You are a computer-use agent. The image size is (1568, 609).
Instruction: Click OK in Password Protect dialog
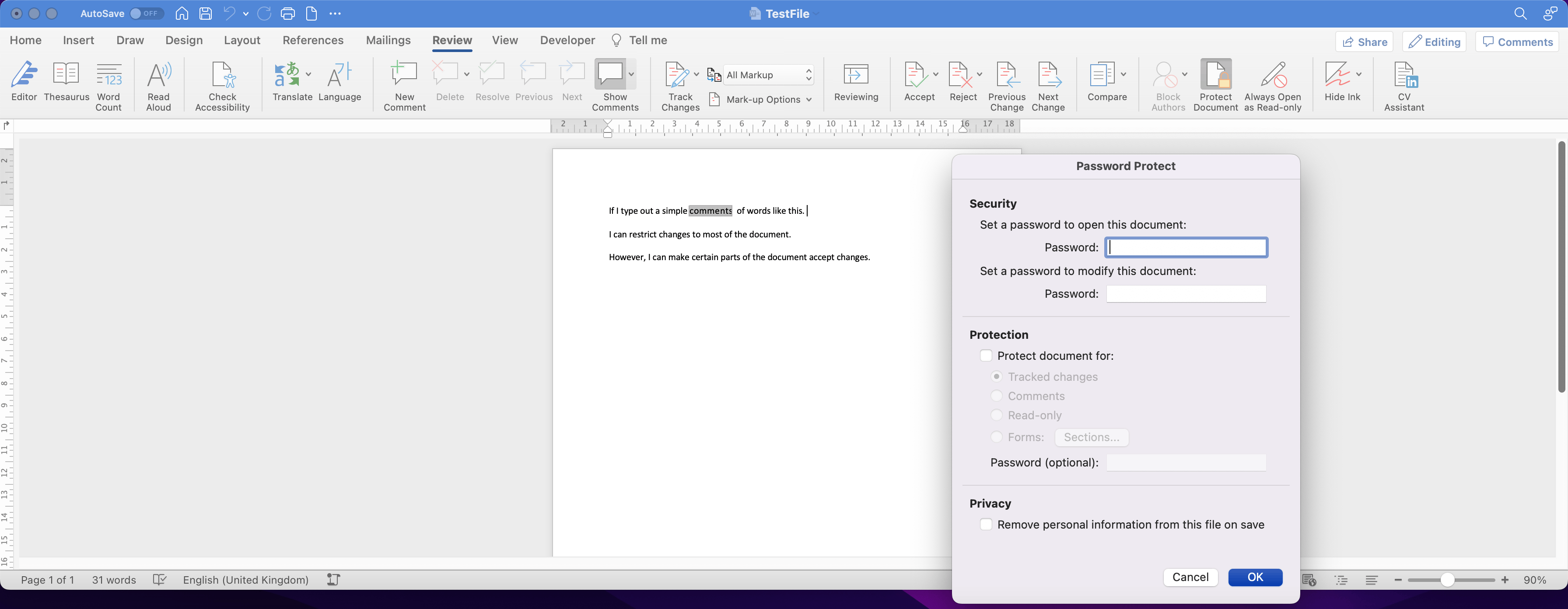point(1255,578)
